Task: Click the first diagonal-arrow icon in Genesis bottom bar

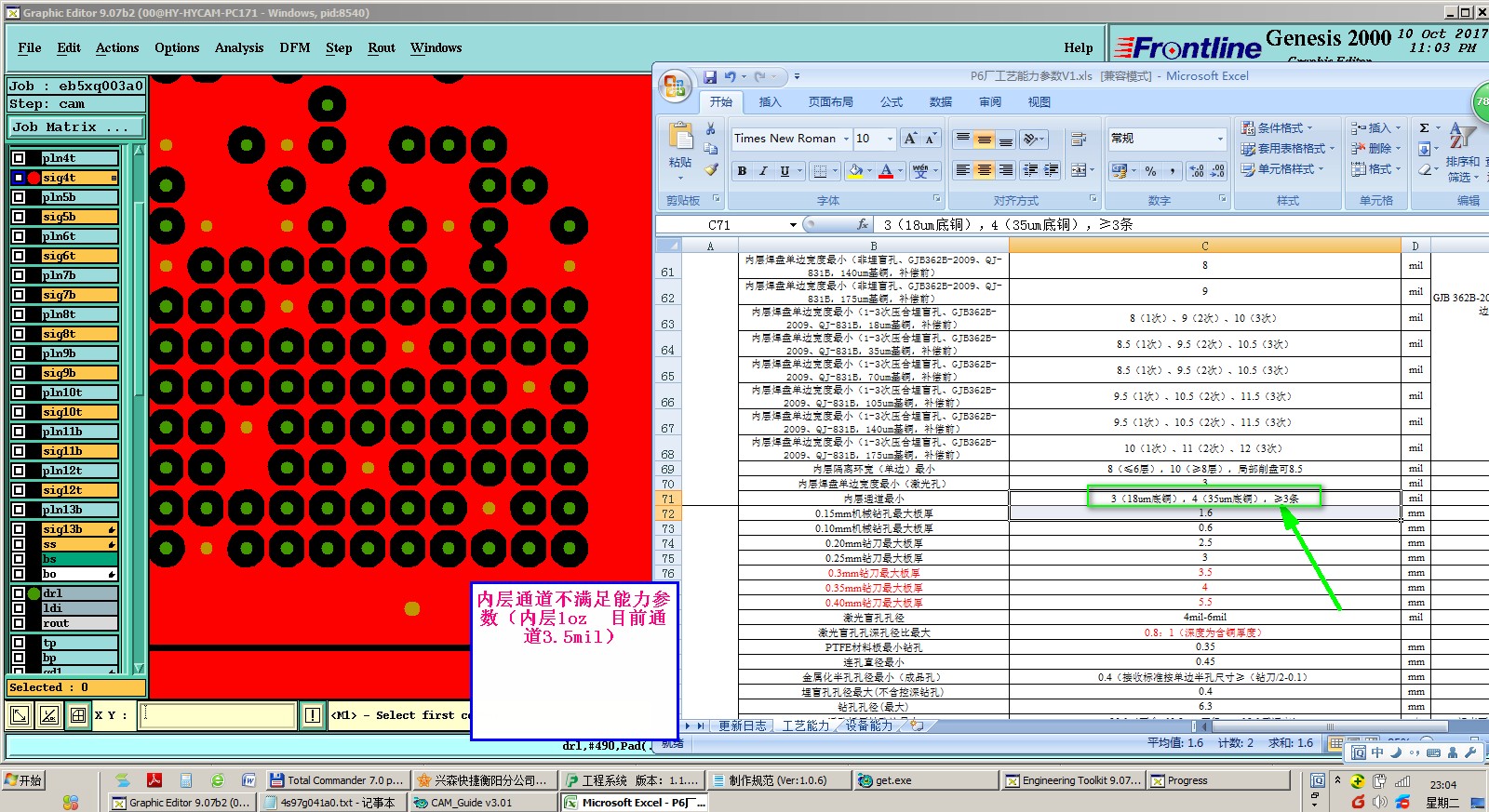Action: (x=19, y=714)
